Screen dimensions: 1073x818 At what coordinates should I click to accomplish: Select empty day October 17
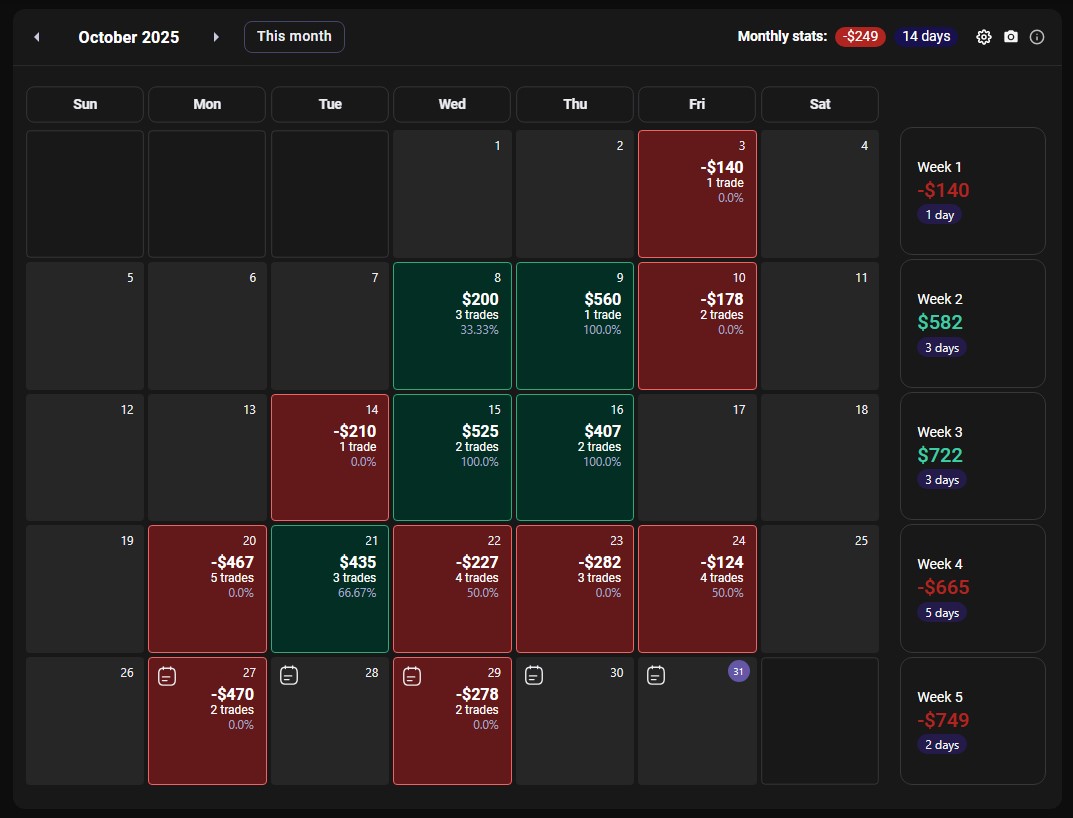[697, 457]
